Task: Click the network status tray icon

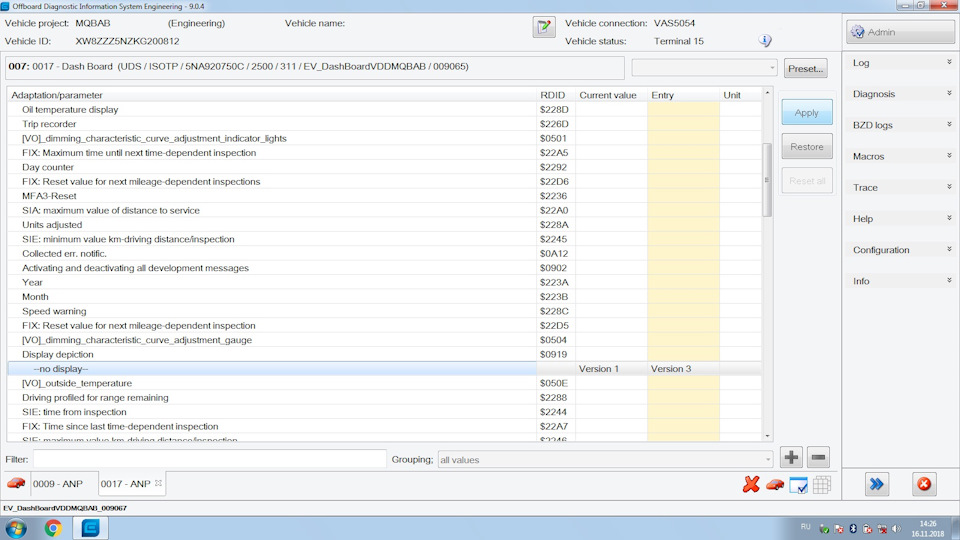Action: point(882,528)
